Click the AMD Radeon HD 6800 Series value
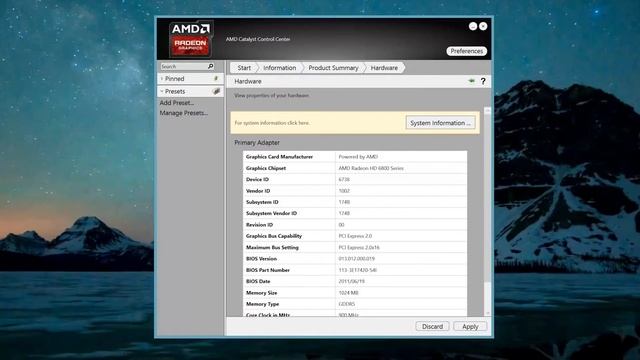Image resolution: width=640 pixels, height=360 pixels. pyautogui.click(x=371, y=168)
